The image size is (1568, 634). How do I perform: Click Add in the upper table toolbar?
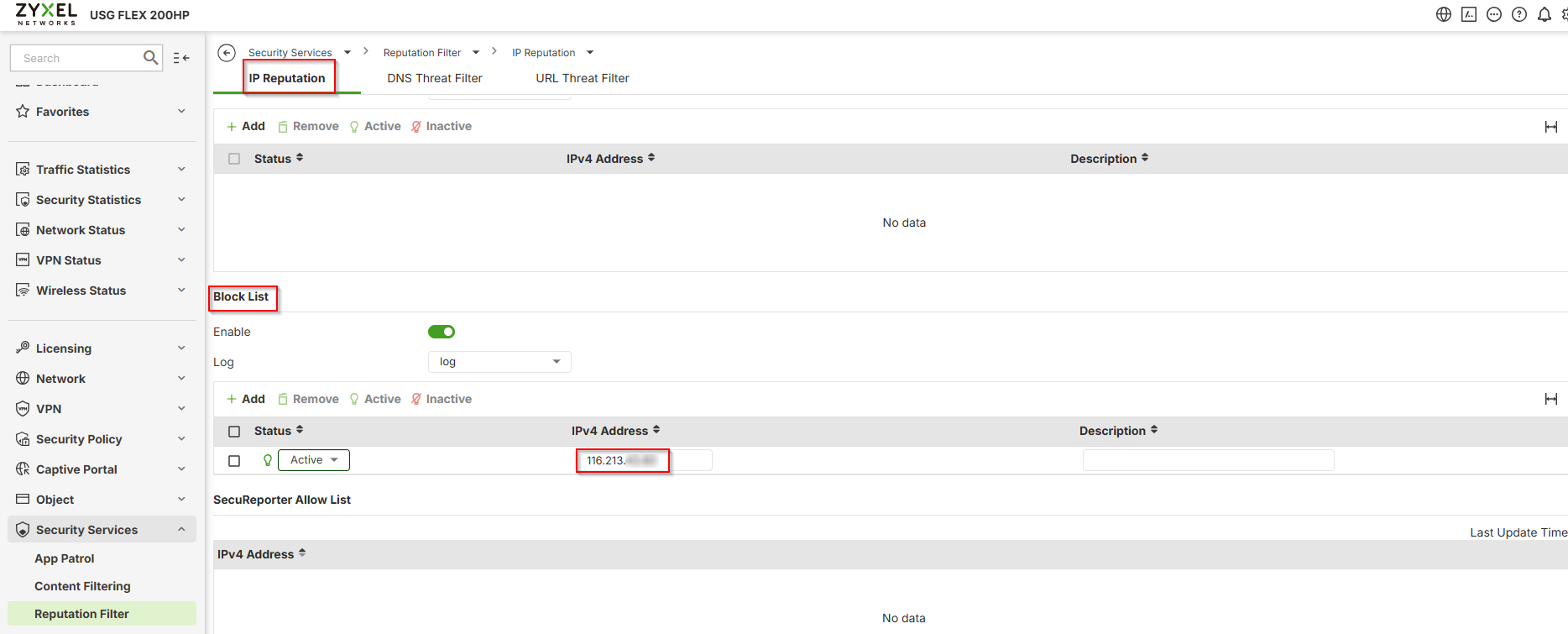coord(246,127)
